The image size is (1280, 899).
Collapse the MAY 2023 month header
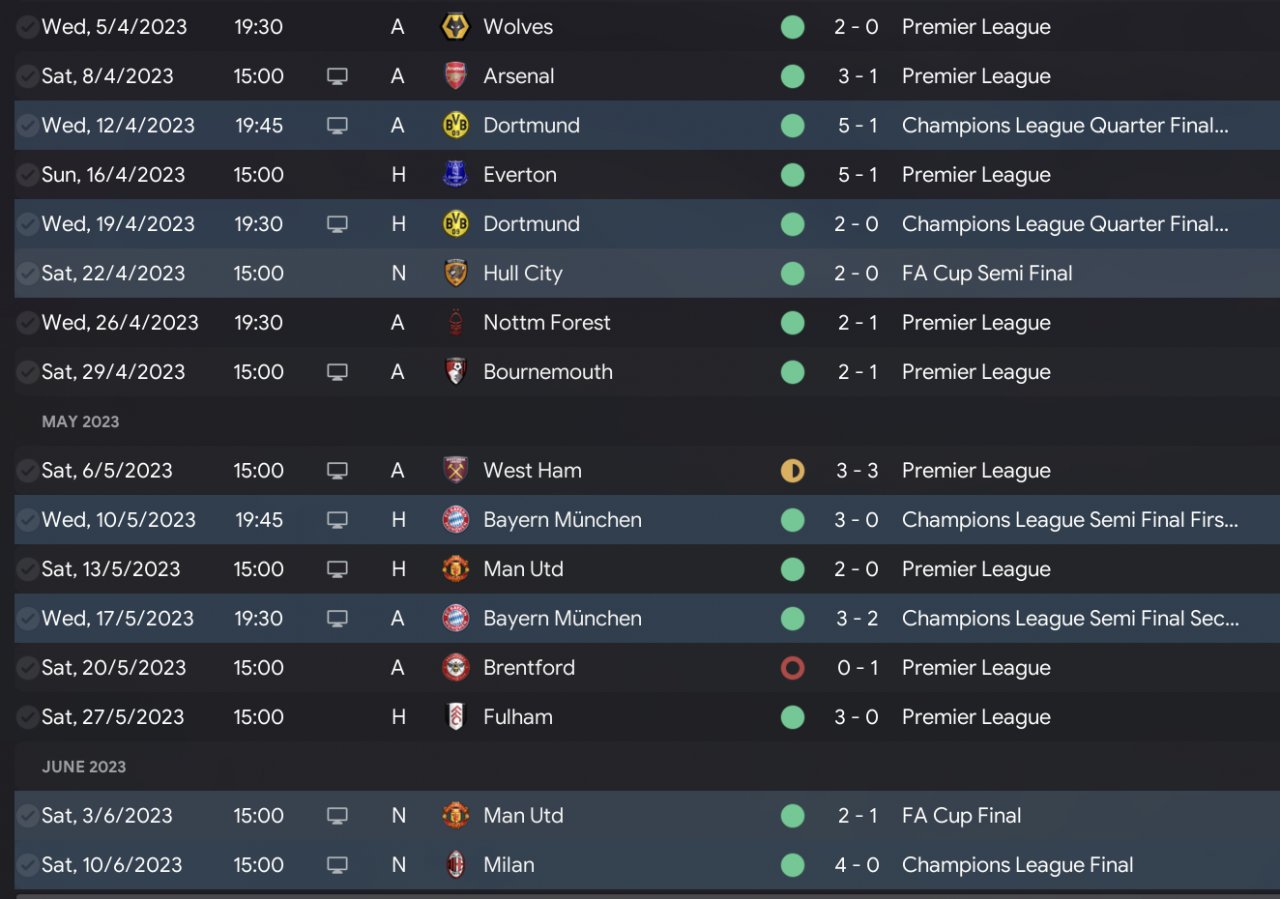tap(80, 422)
